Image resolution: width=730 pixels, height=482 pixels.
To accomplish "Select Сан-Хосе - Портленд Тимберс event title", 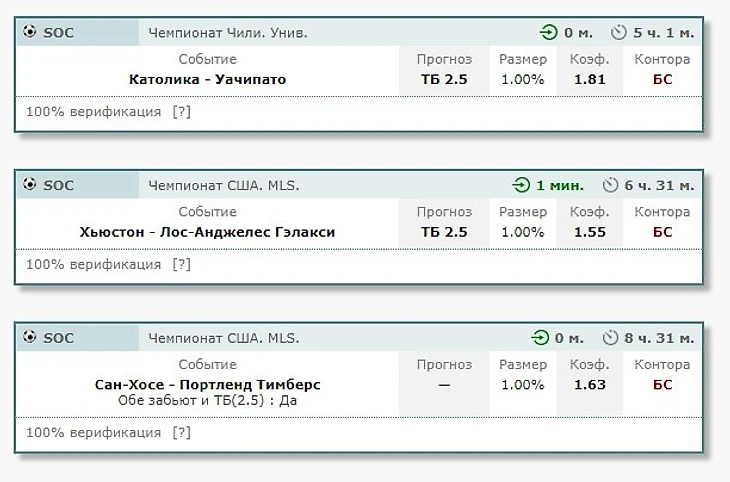I will (x=208, y=385).
